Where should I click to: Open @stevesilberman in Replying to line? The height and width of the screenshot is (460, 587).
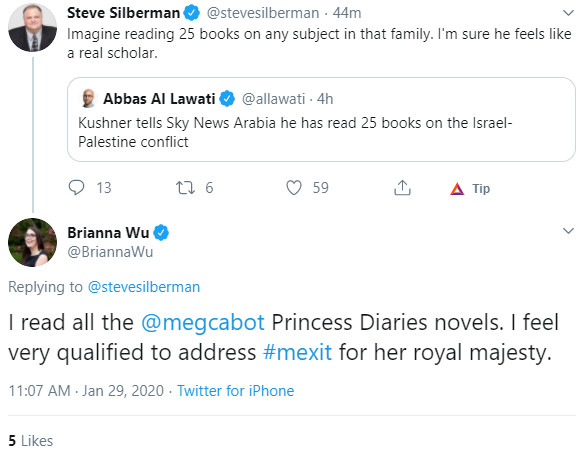coord(144,287)
